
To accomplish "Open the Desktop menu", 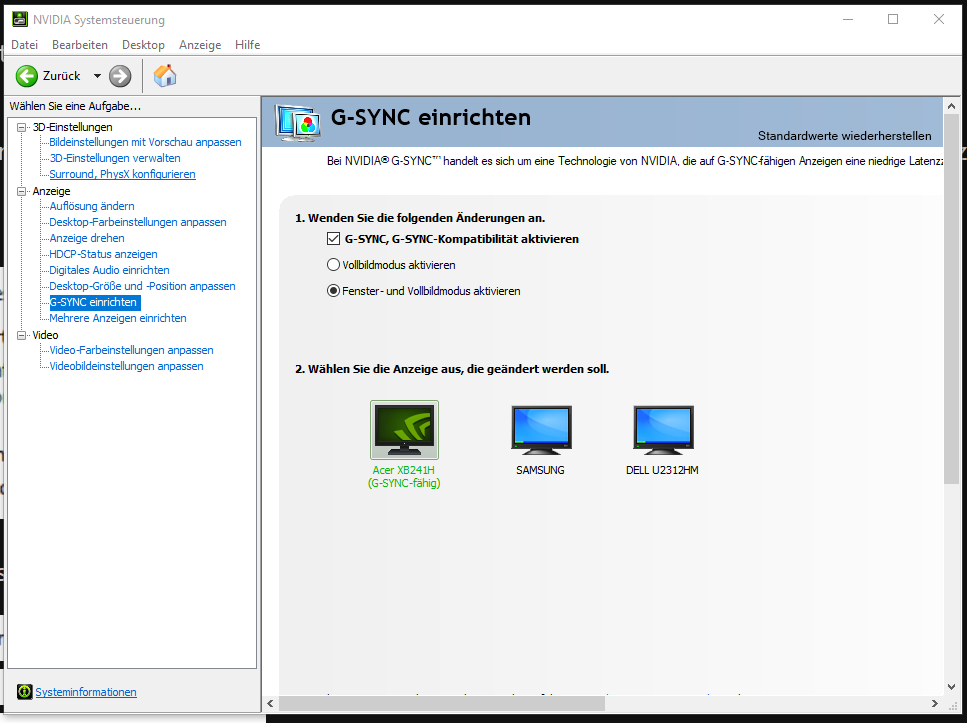I will pyautogui.click(x=143, y=44).
